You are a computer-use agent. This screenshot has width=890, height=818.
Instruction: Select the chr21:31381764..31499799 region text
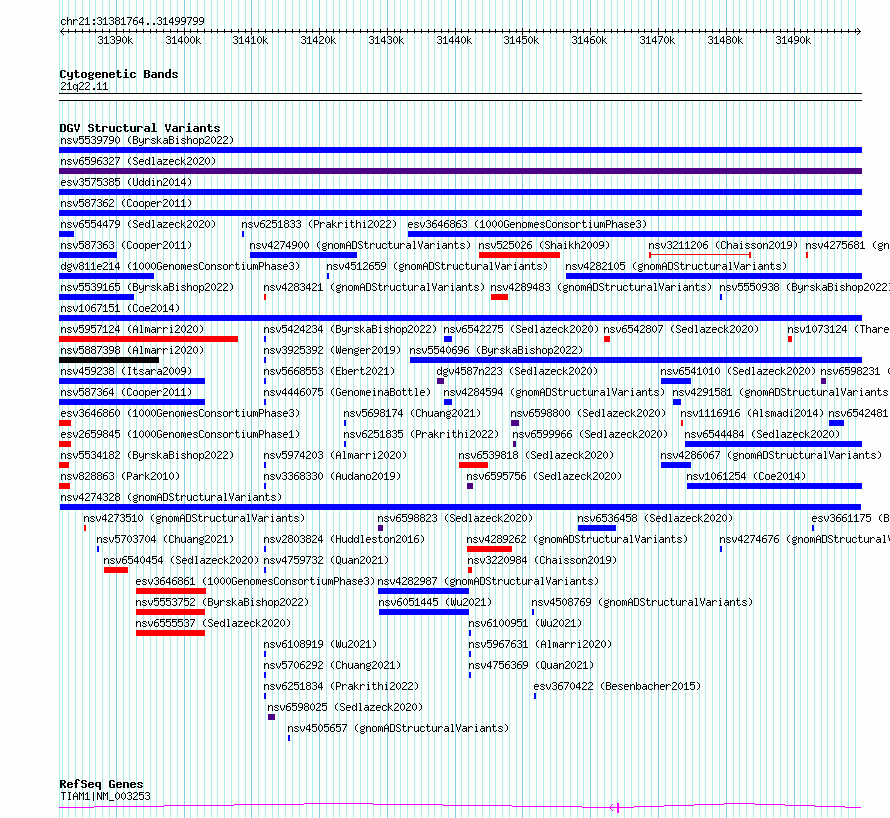tap(132, 22)
